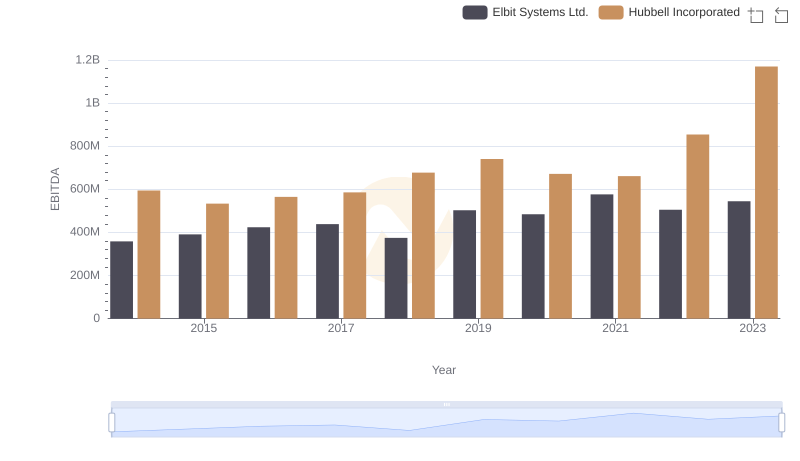800x461 pixels.
Task: Click the Elbit Systems 2023 bar
Action: pos(739,260)
